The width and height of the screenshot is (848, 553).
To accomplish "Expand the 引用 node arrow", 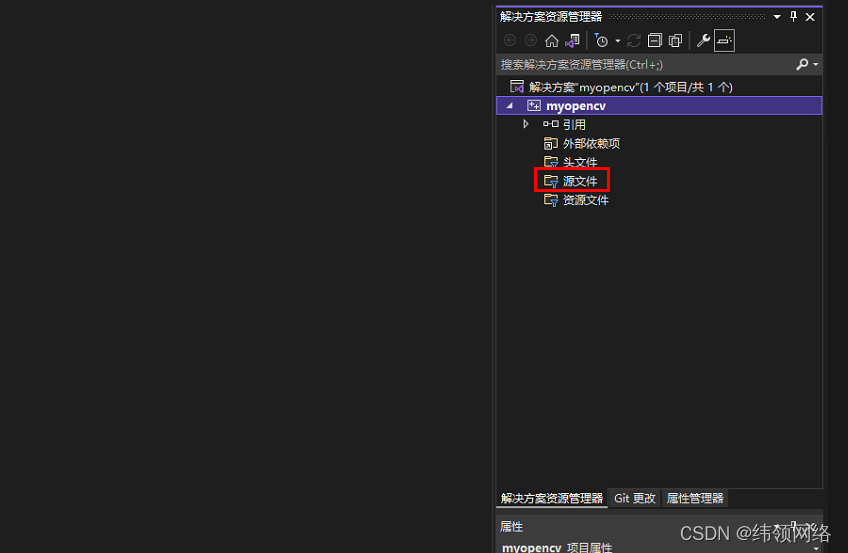I will 526,124.
